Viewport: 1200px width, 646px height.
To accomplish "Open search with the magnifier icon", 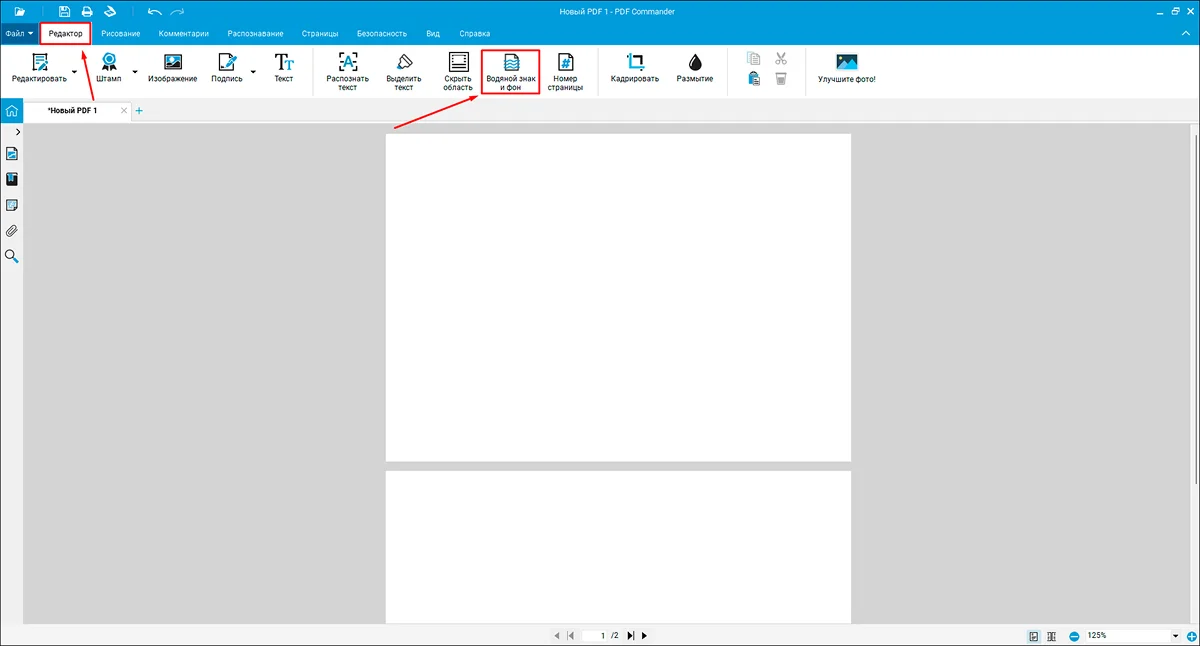I will 12,257.
